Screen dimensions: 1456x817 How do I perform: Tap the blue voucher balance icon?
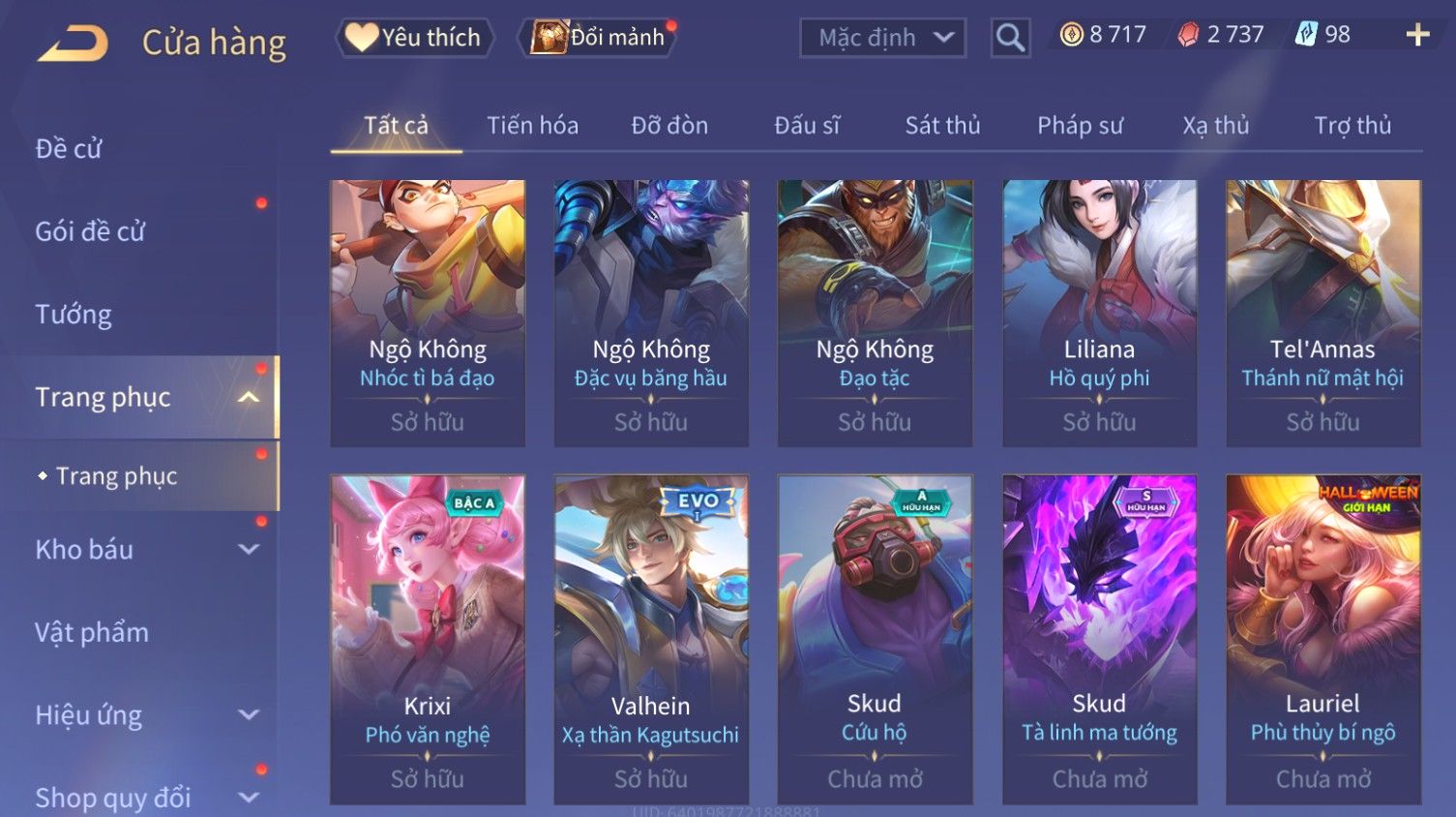pos(1306,36)
